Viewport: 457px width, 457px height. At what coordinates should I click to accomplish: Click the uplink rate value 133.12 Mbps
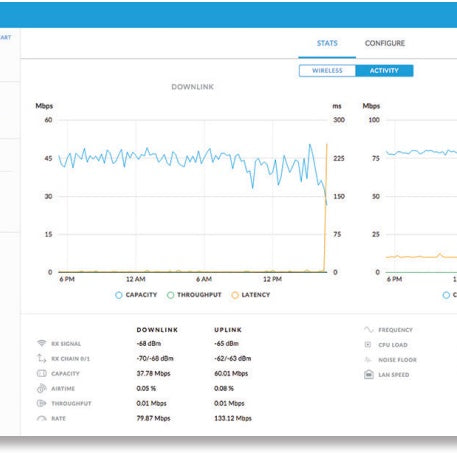[233, 418]
